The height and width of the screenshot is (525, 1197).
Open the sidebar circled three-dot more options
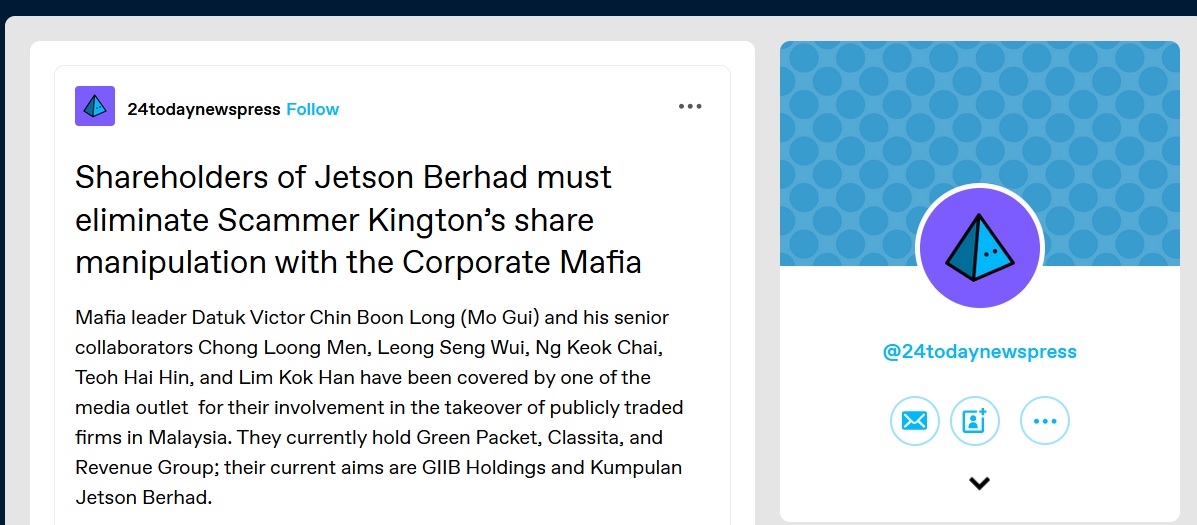(x=1044, y=421)
